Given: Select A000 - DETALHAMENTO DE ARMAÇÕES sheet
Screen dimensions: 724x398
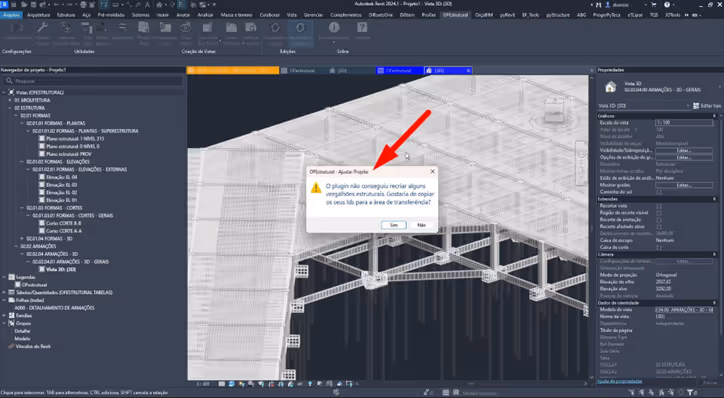Looking at the screenshot, I should click(x=54, y=308).
